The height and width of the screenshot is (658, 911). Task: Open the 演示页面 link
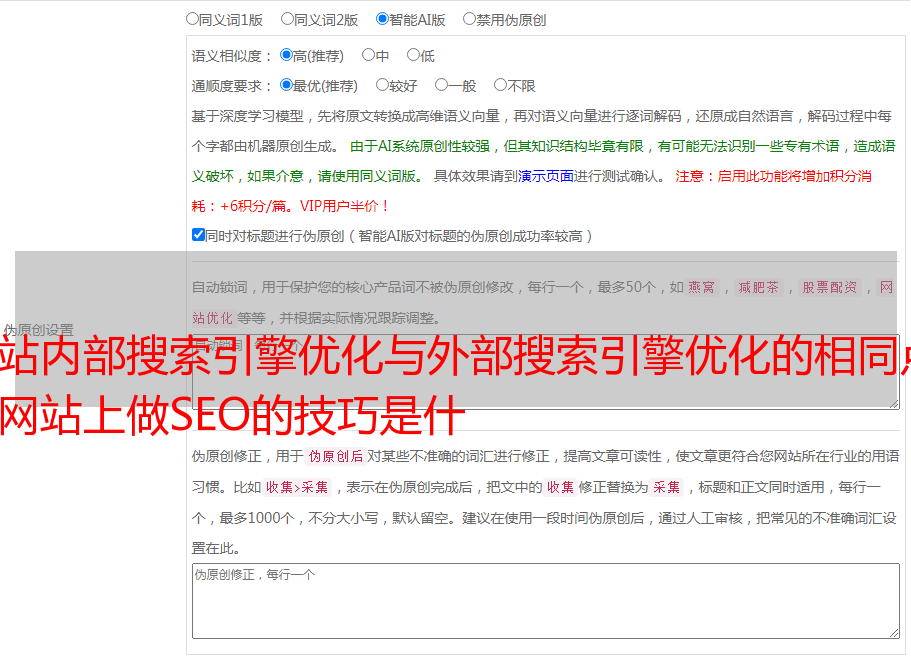546,176
